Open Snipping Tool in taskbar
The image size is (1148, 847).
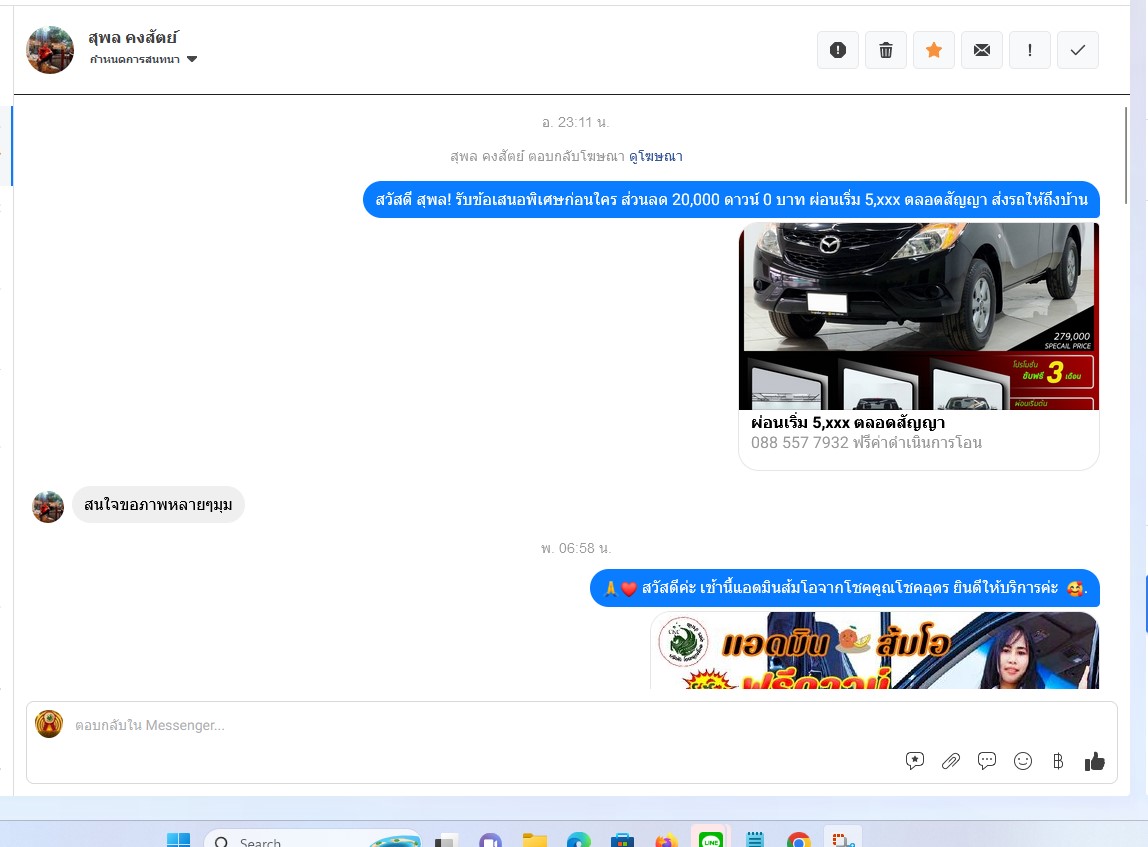843,839
